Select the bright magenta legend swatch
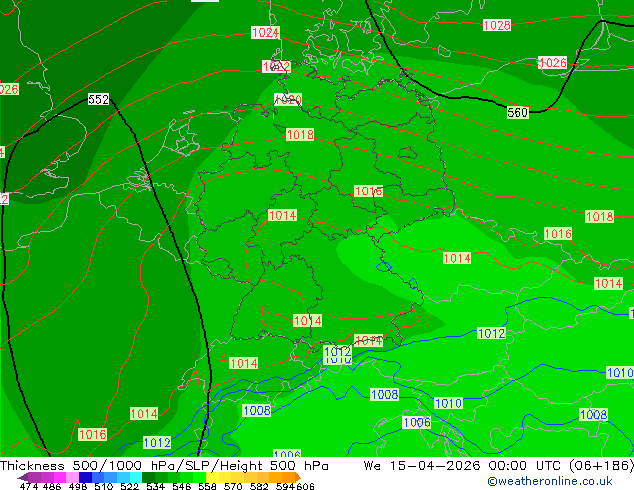Screen dimensions: 634x490 coord(60,477)
